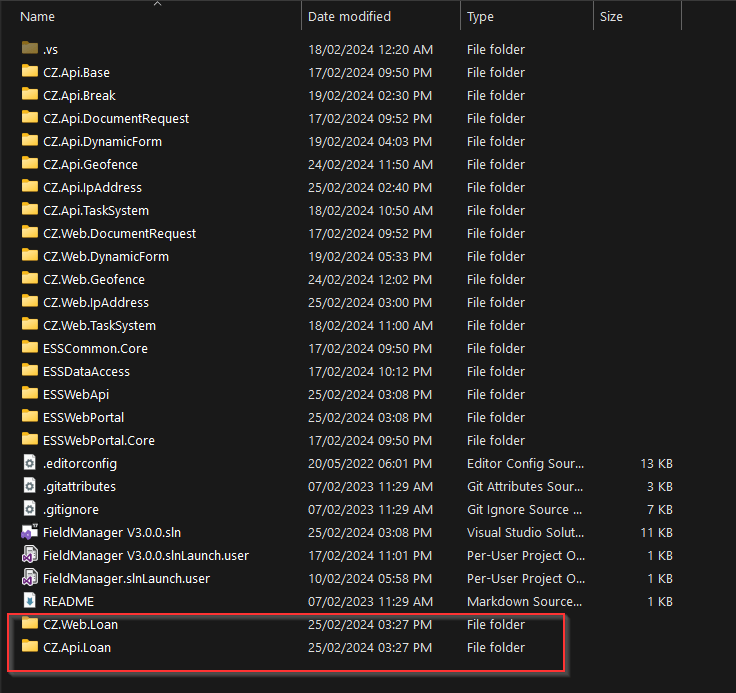Image resolution: width=736 pixels, height=693 pixels.
Task: Click the CZ.Api.DynamicForm folder icon
Action: (30, 140)
